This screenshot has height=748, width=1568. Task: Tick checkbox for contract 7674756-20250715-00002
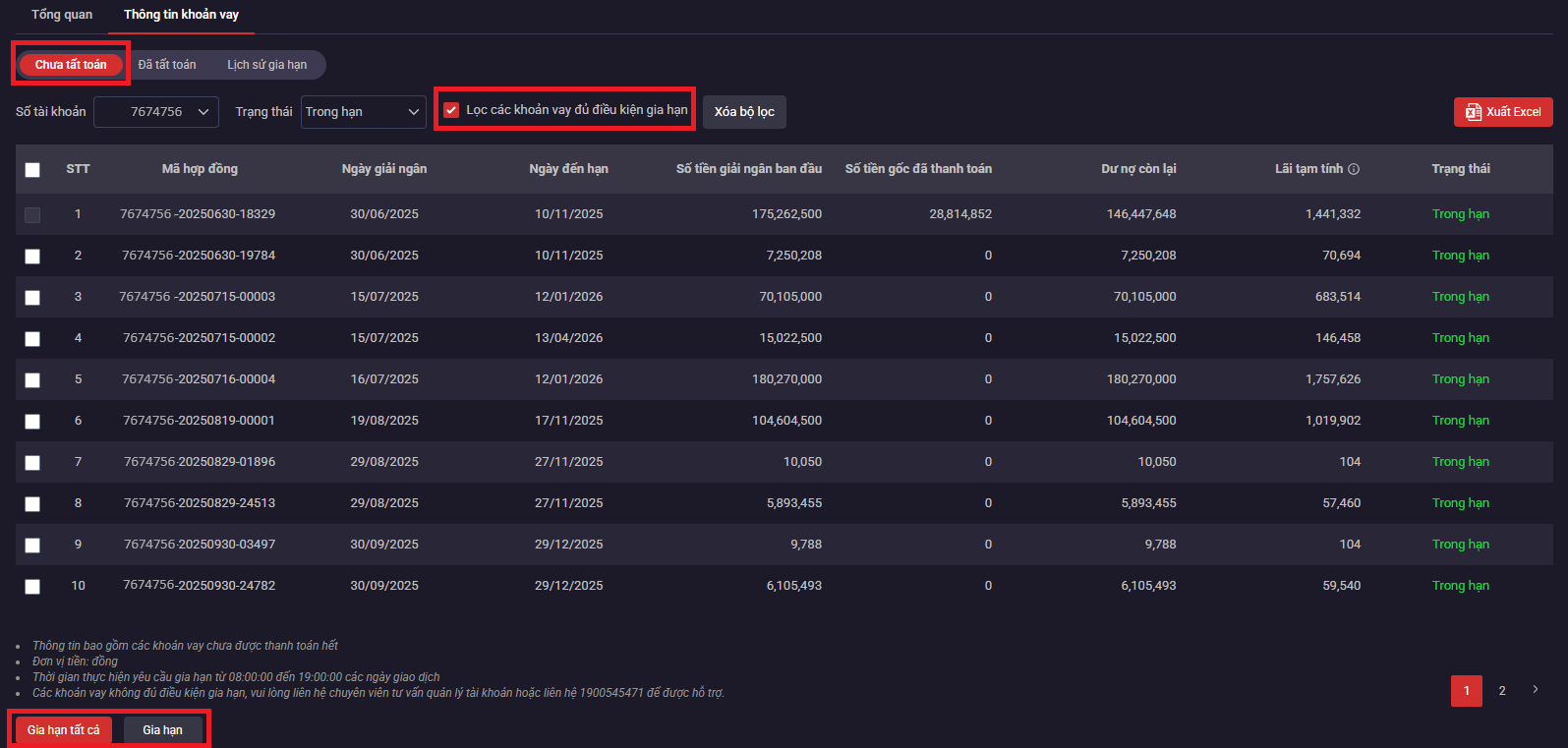coord(32,339)
